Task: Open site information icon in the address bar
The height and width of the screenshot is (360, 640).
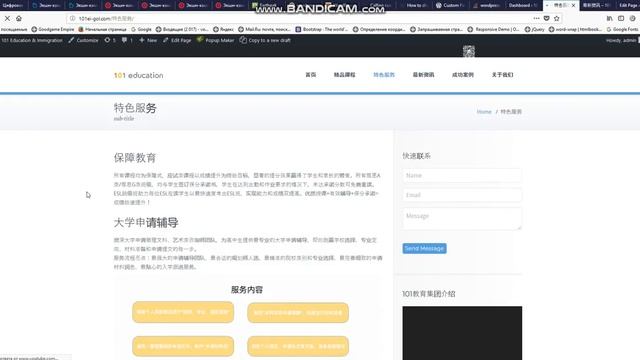Action: [72, 18]
